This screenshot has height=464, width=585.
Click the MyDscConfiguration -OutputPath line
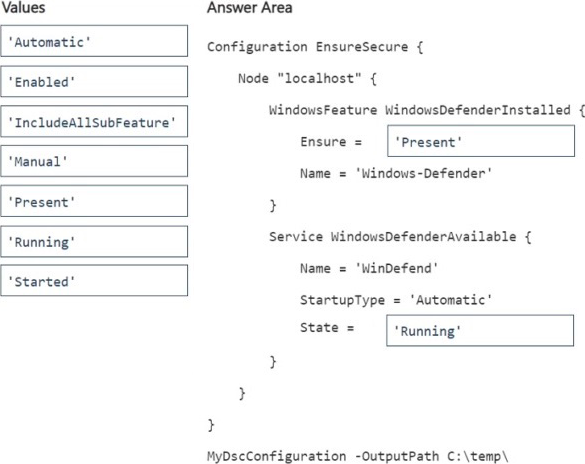(x=358, y=456)
